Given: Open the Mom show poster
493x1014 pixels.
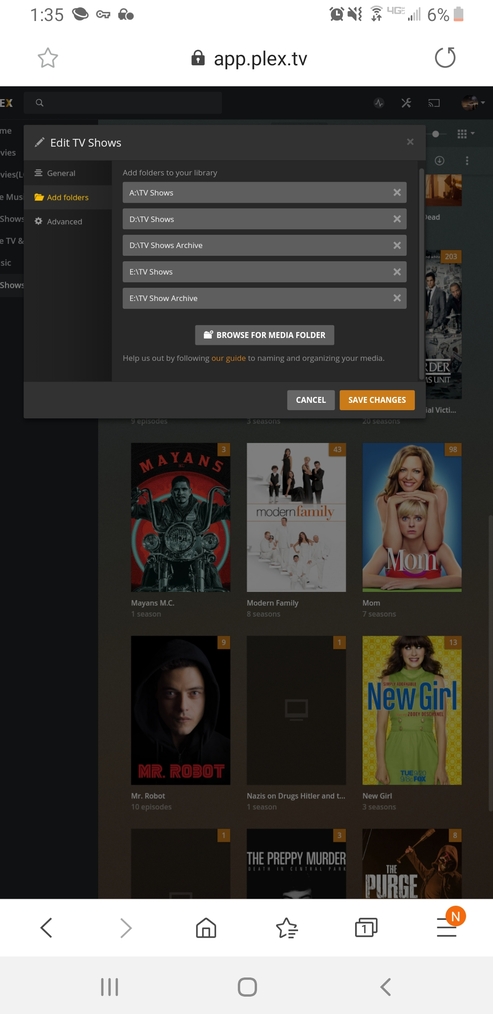Looking at the screenshot, I should (412, 517).
